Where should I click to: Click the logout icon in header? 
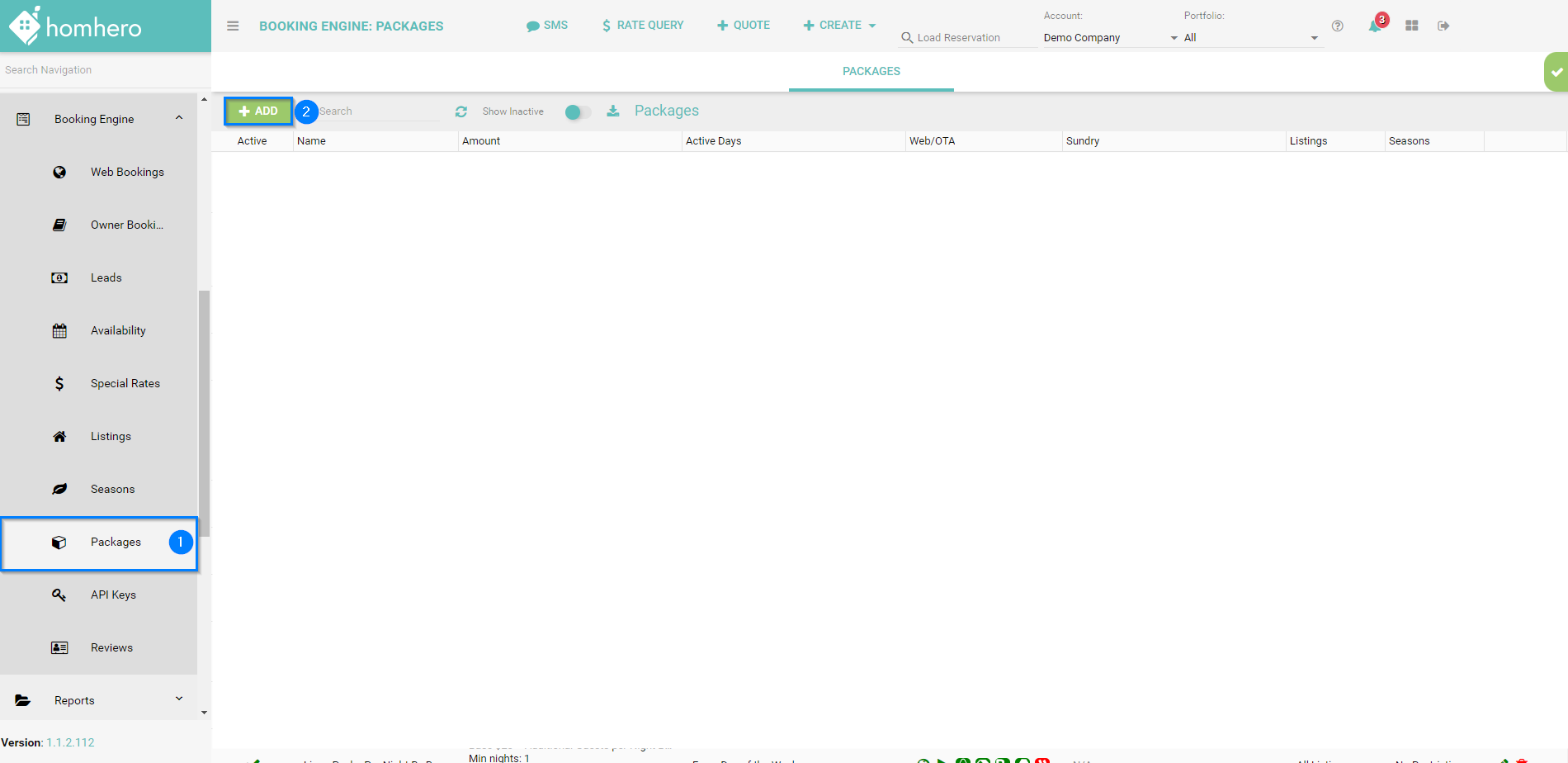(x=1443, y=26)
